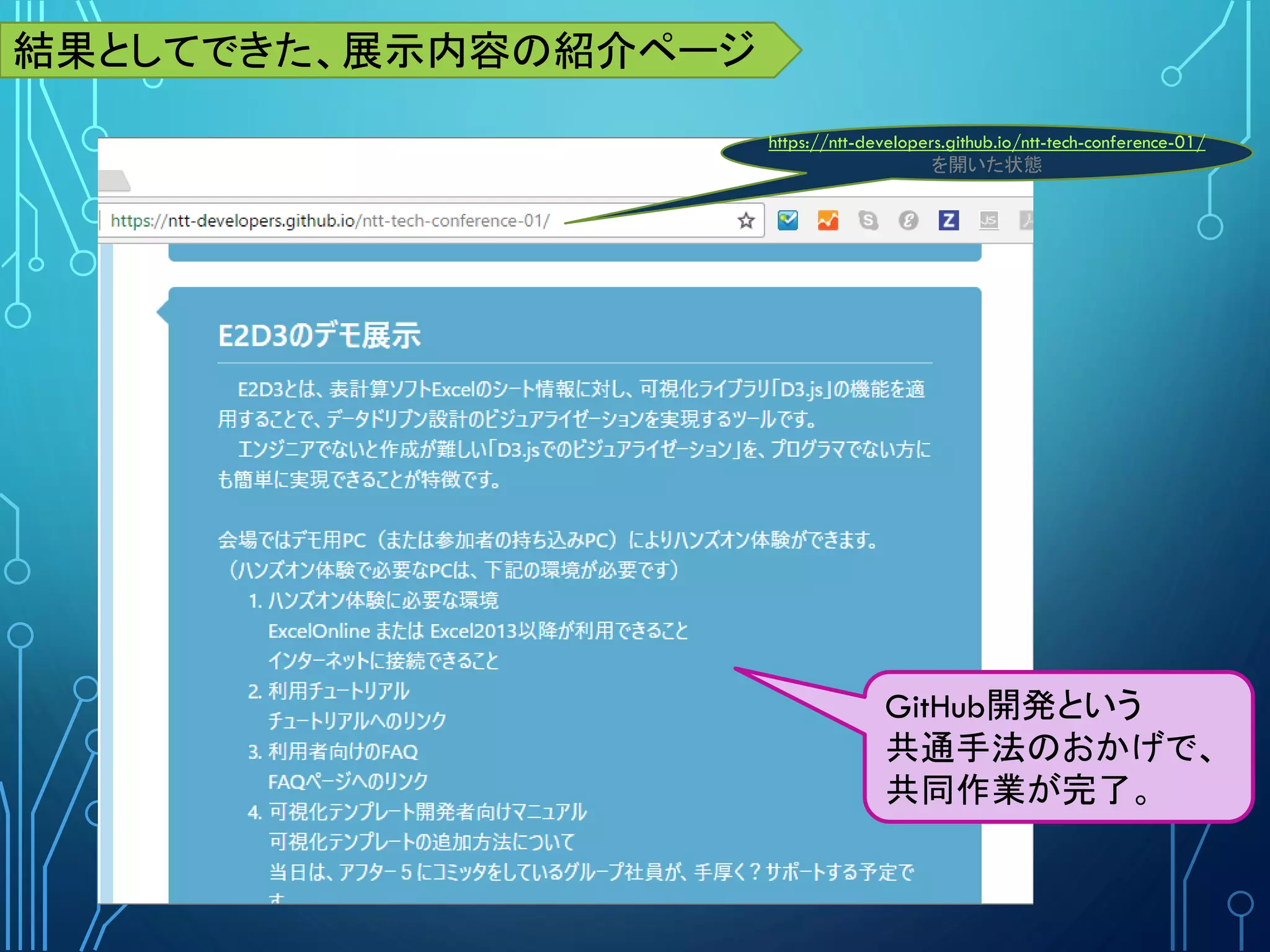Click the parenthetical line ハンズオン体験で必要なPCは
The height and width of the screenshot is (952, 1270).
pyautogui.click(x=455, y=570)
